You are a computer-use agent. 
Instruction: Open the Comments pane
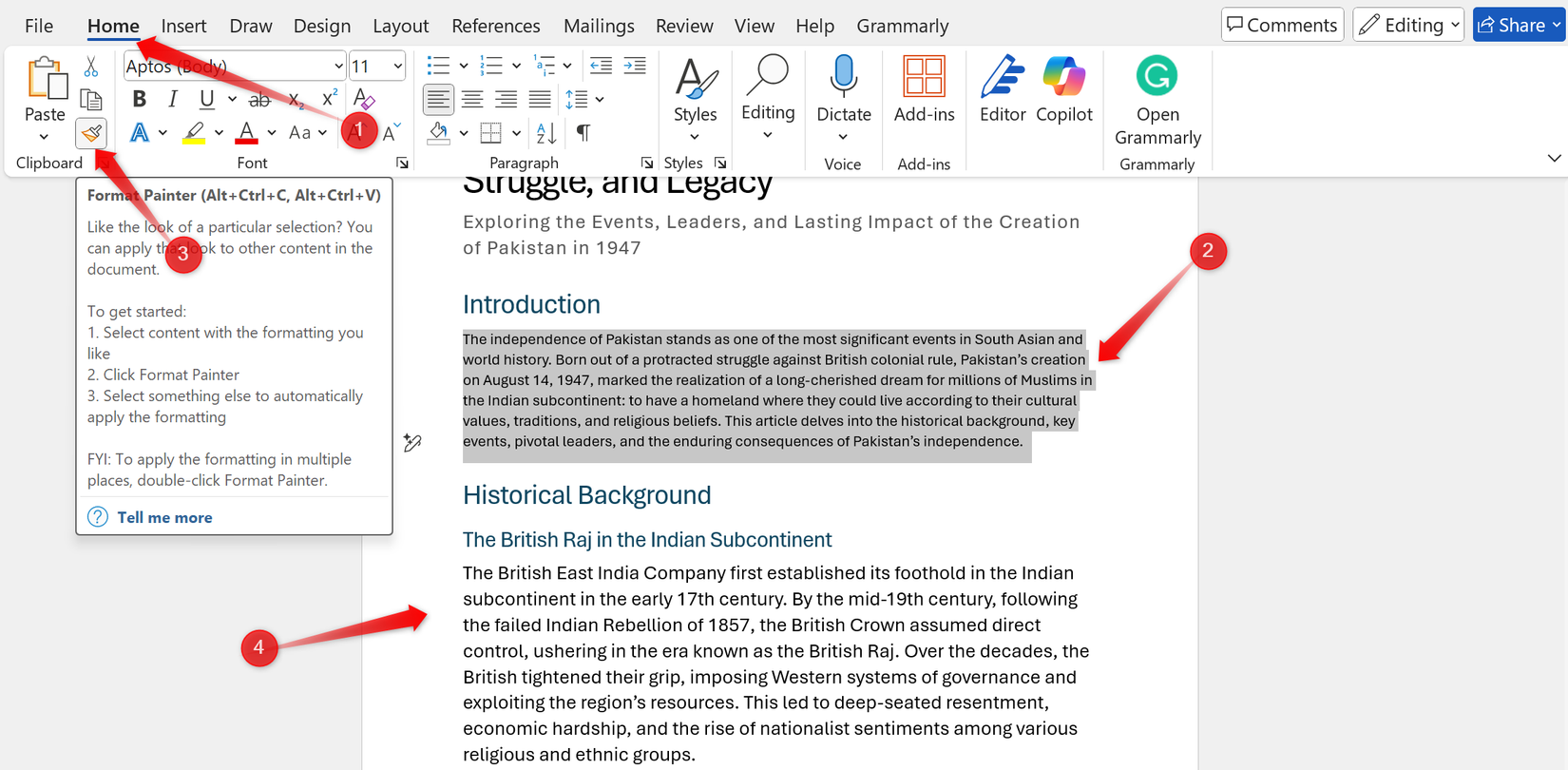point(1282,26)
